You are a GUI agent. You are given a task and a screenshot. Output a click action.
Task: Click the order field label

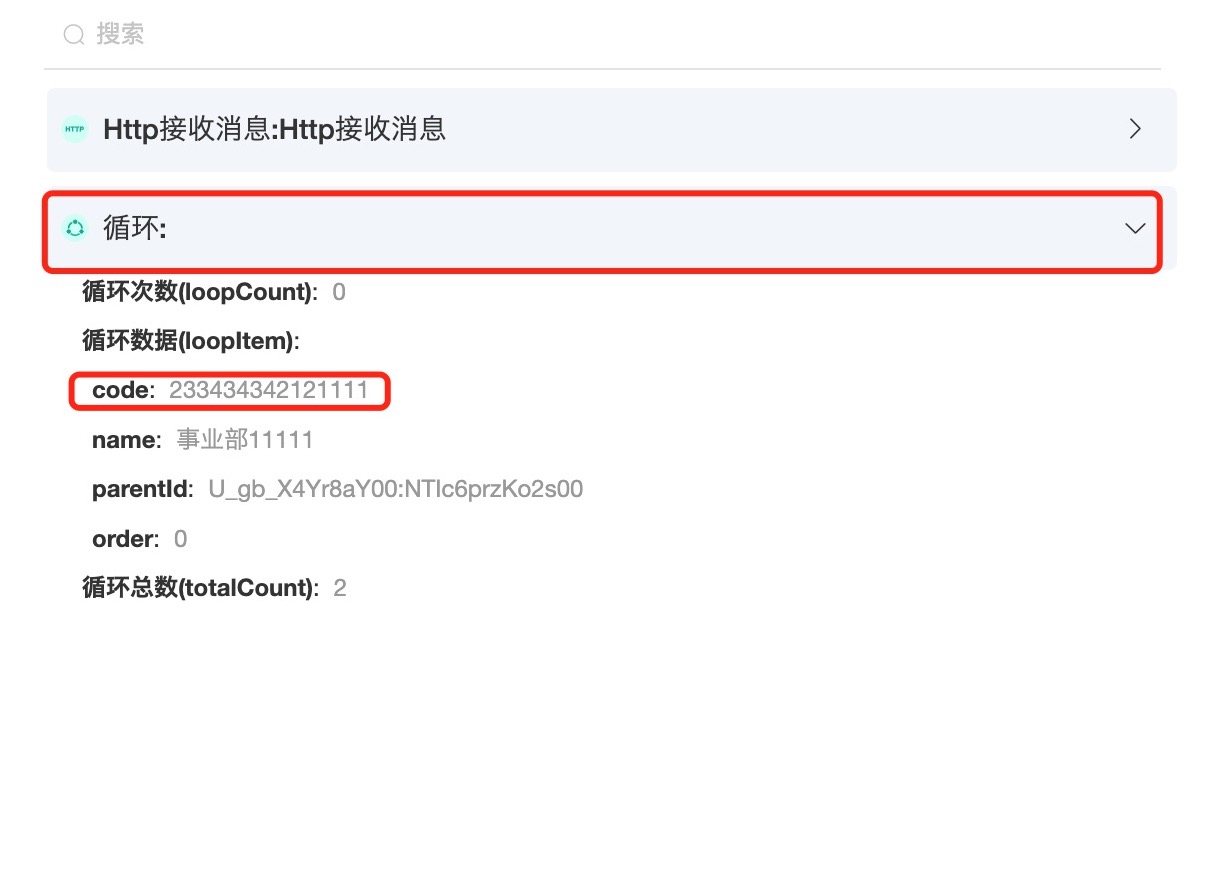[x=126, y=539]
